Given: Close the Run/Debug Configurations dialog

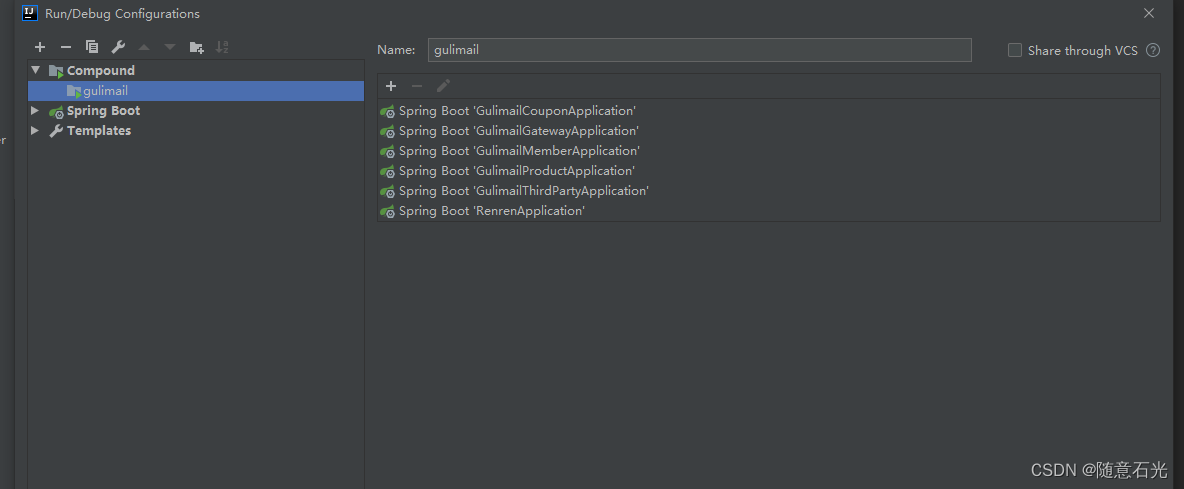Looking at the screenshot, I should pos(1149,13).
